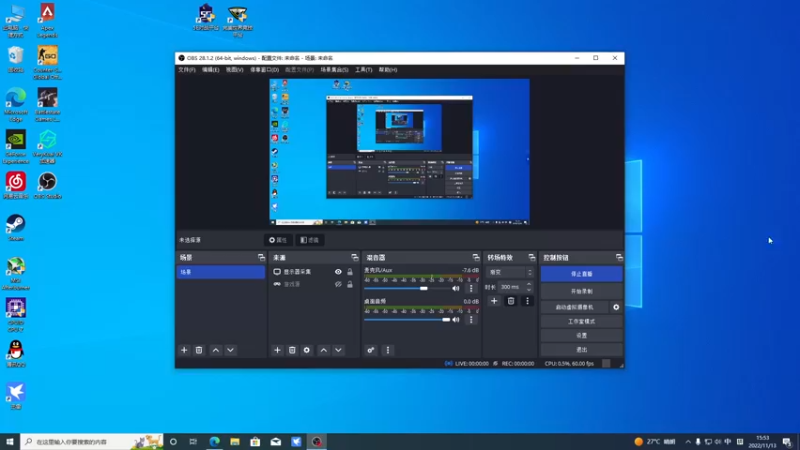Viewport: 800px width, 450px height.
Task: Open the File menu
Action: [187, 70]
